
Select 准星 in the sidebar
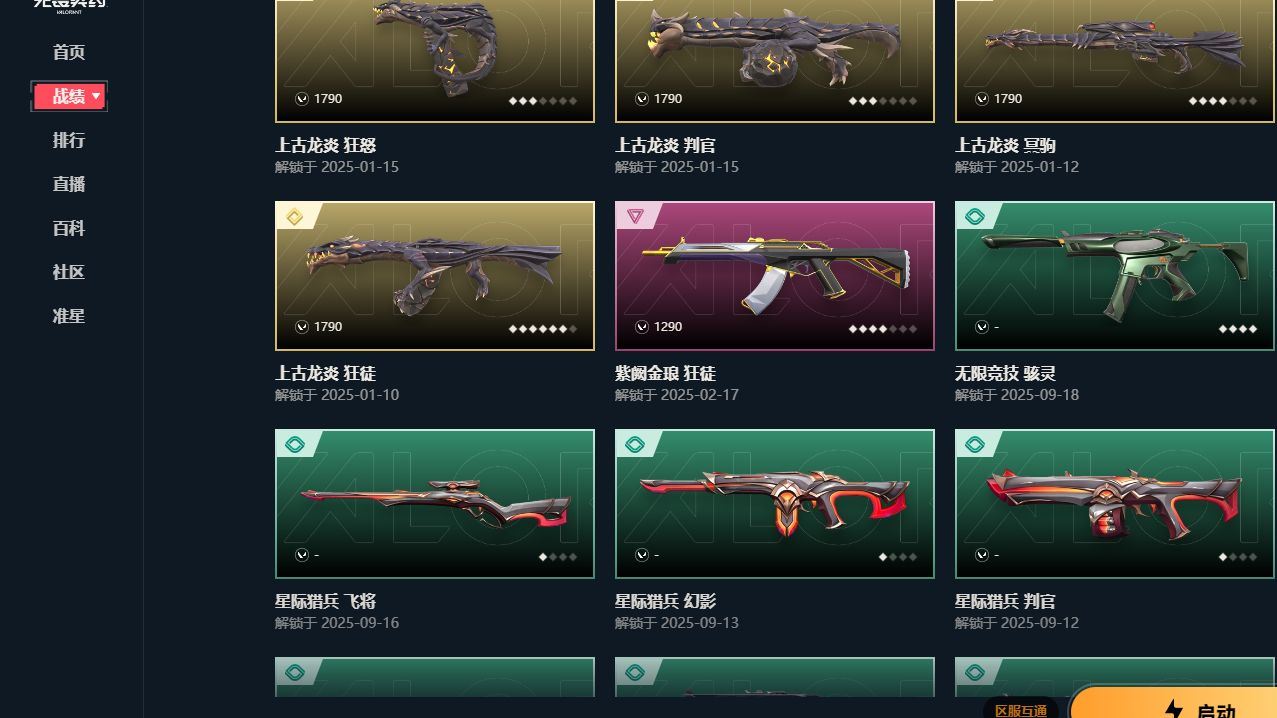pyautogui.click(x=69, y=316)
